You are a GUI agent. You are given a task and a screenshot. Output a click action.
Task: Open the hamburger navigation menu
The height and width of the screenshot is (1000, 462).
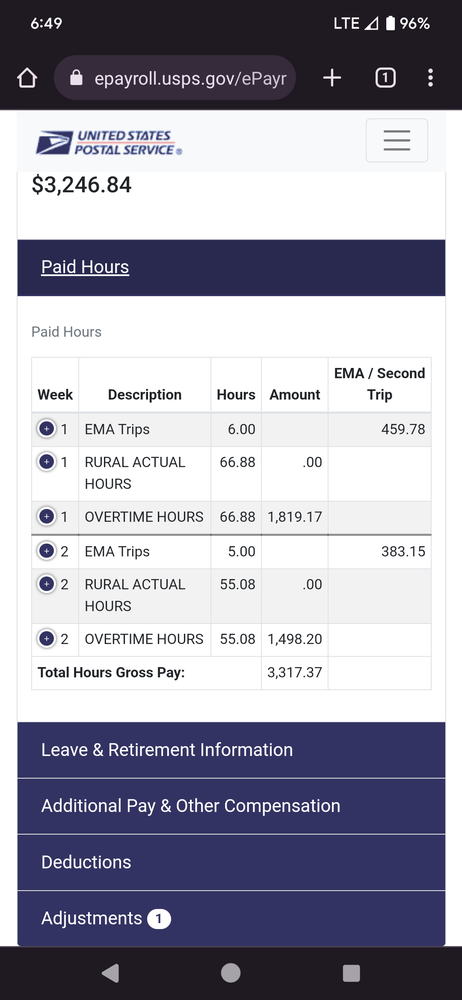click(x=396, y=140)
